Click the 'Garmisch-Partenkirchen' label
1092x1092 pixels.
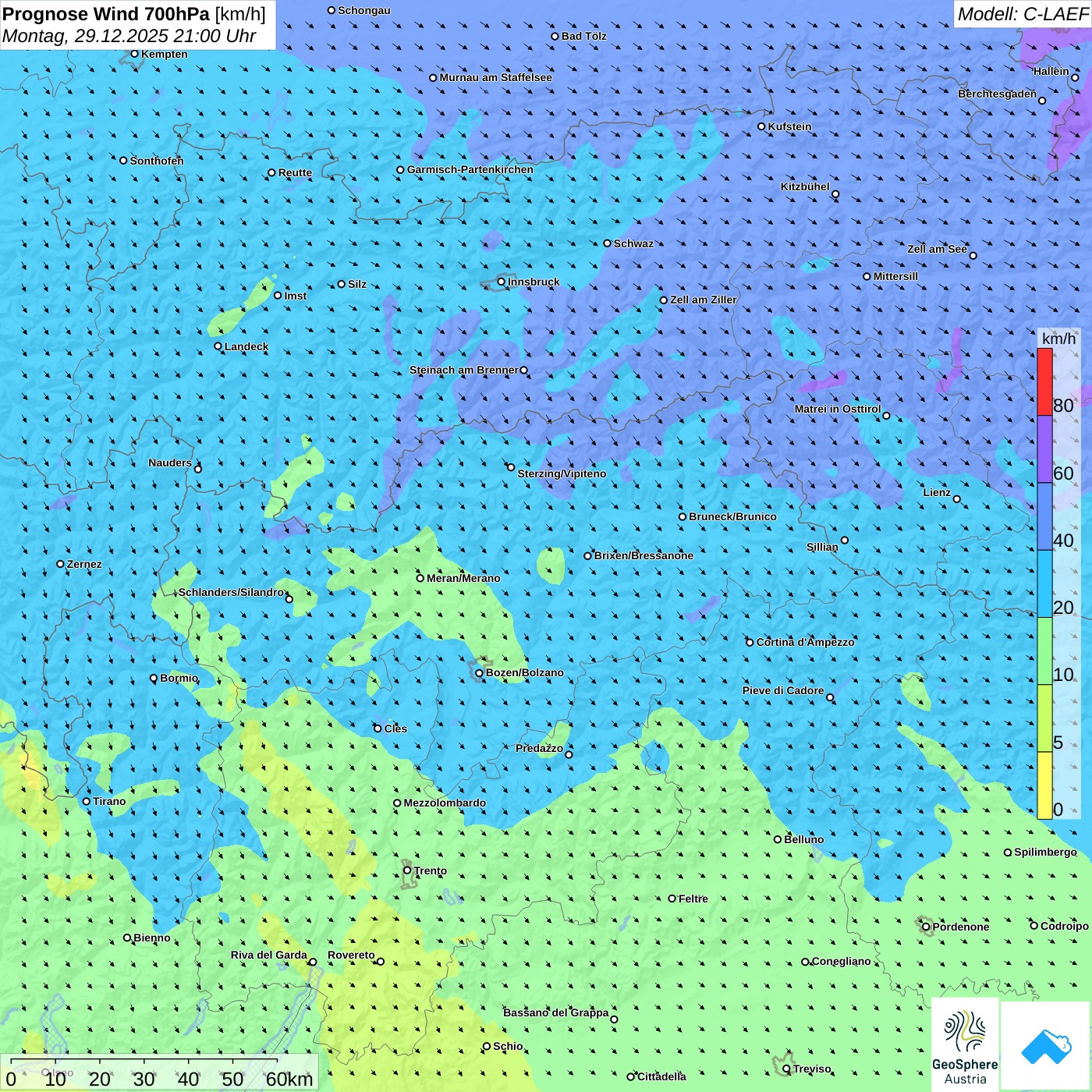click(x=470, y=169)
